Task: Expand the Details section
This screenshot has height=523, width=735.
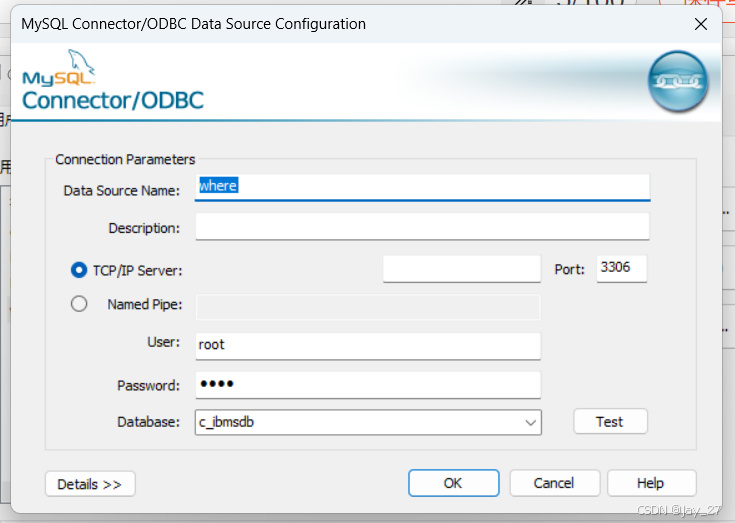Action: pos(90,484)
